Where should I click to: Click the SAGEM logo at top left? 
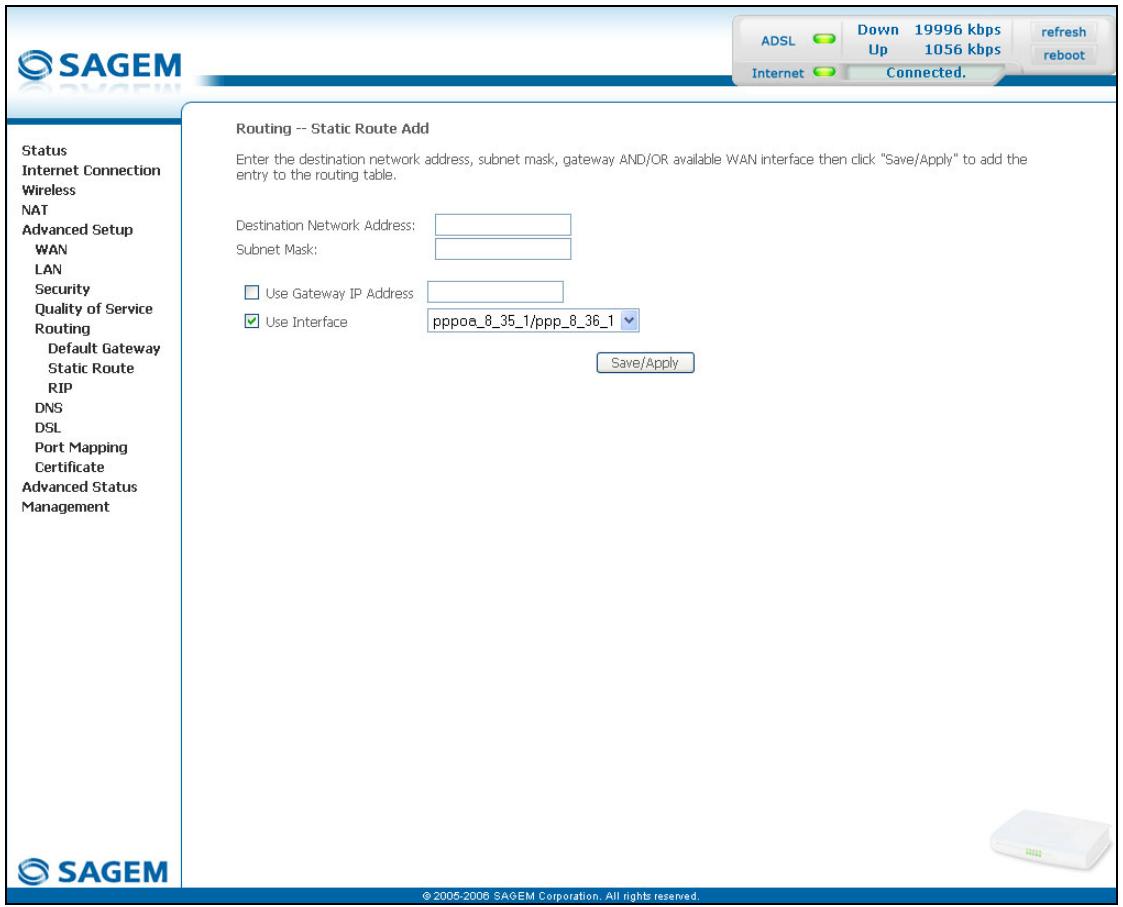click(x=100, y=65)
